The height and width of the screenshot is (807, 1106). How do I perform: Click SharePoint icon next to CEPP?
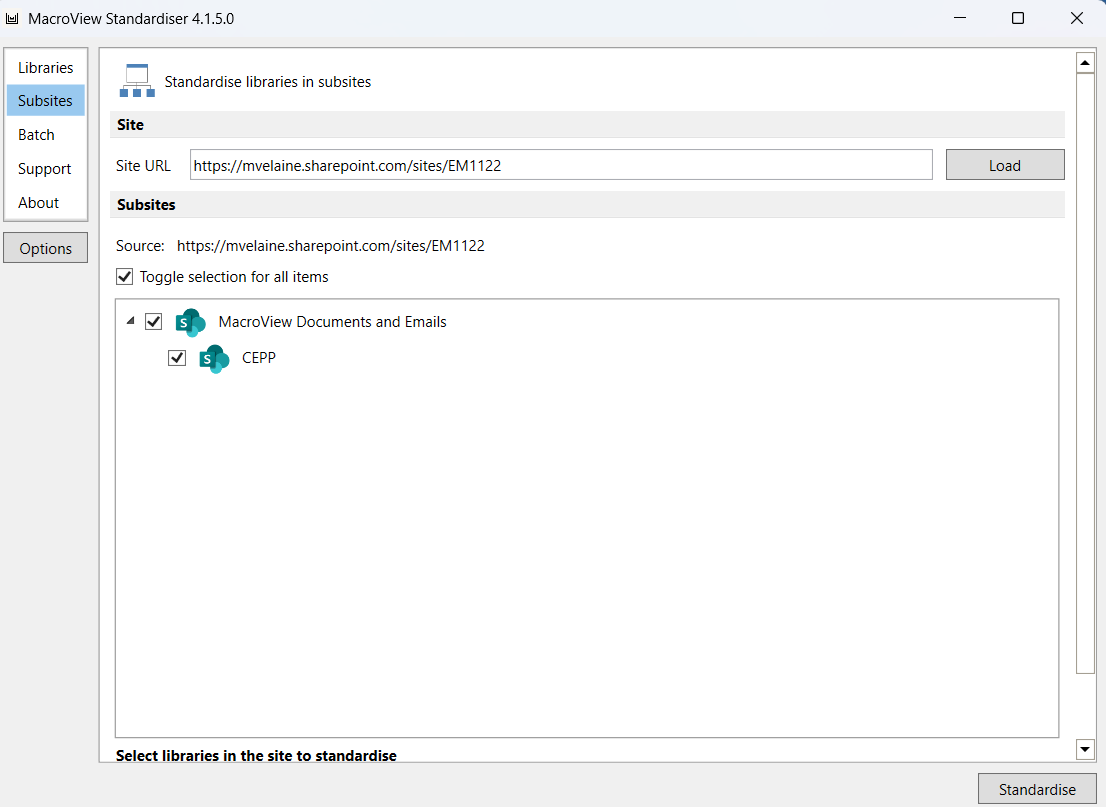214,358
